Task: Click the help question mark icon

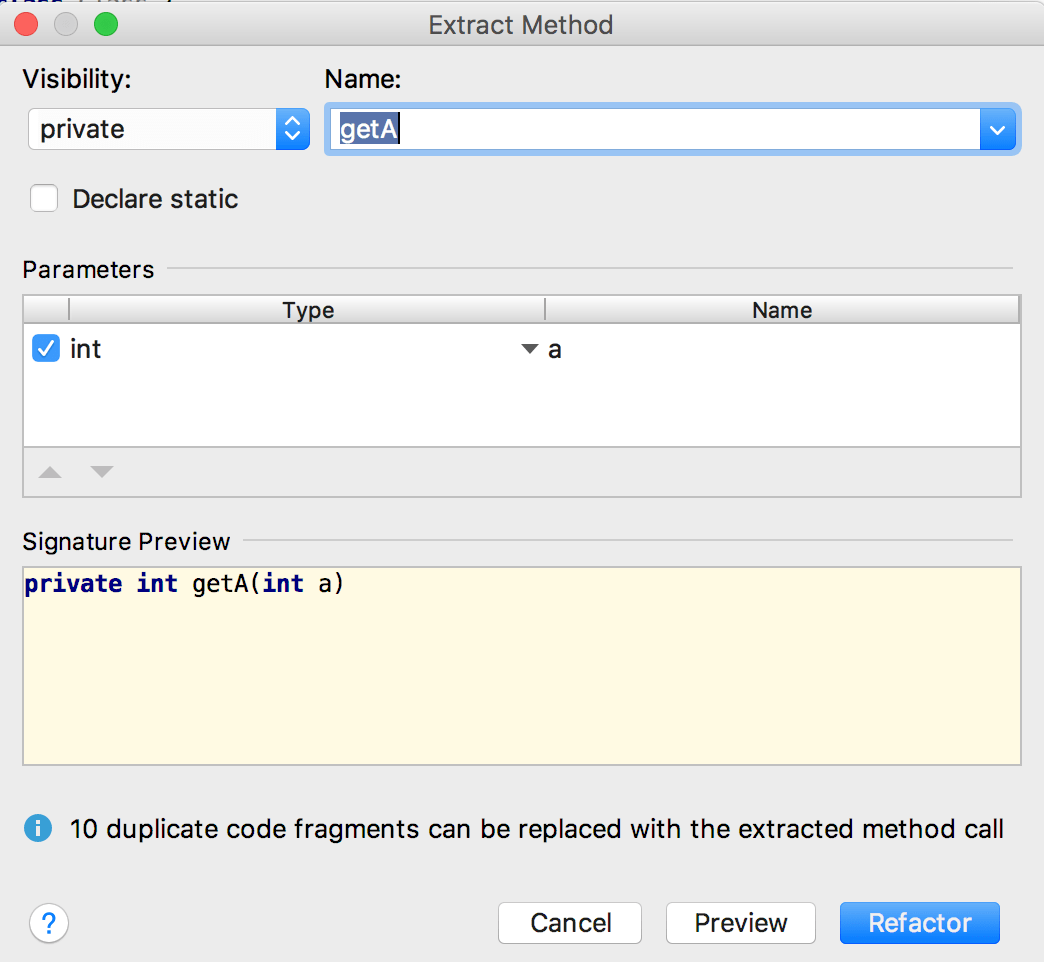Action: pyautogui.click(x=48, y=923)
